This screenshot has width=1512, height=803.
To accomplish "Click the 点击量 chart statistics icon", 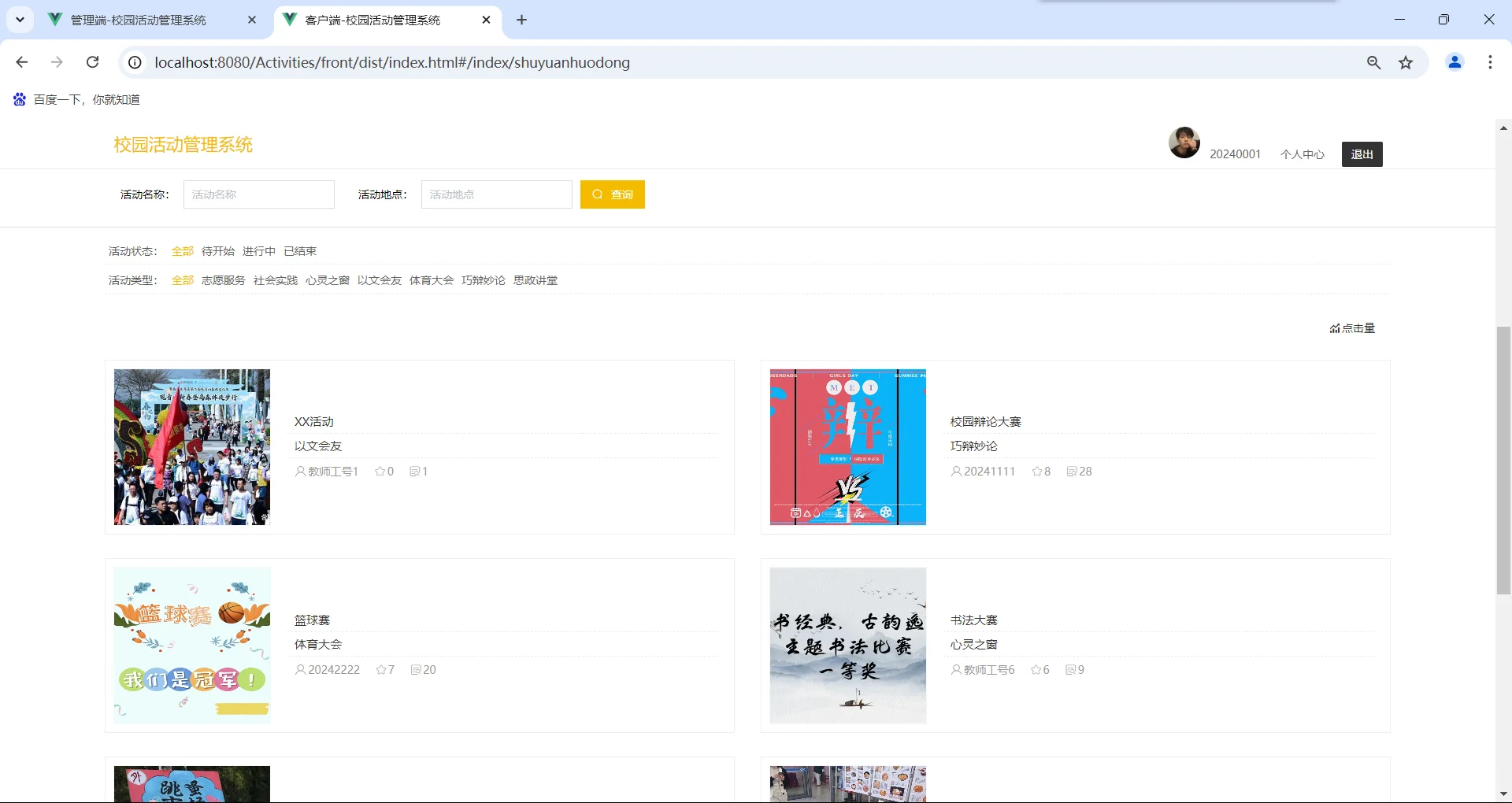I will 1336,328.
